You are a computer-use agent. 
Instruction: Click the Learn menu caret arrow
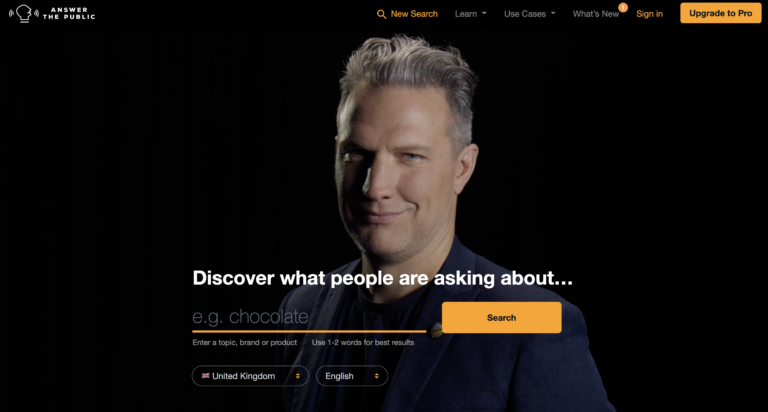[x=484, y=13]
